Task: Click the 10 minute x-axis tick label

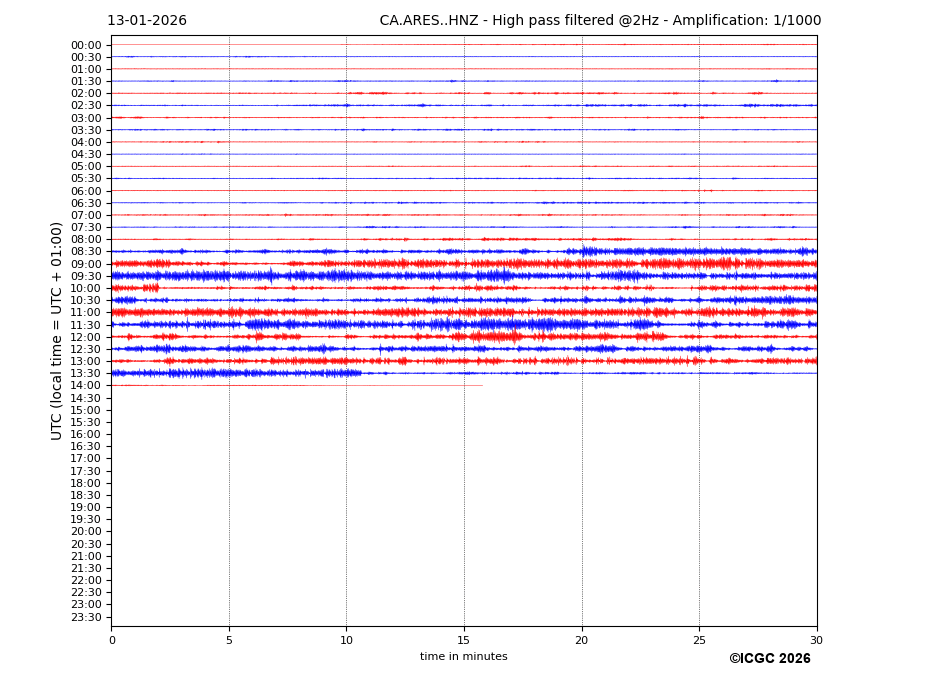Action: pos(346,640)
